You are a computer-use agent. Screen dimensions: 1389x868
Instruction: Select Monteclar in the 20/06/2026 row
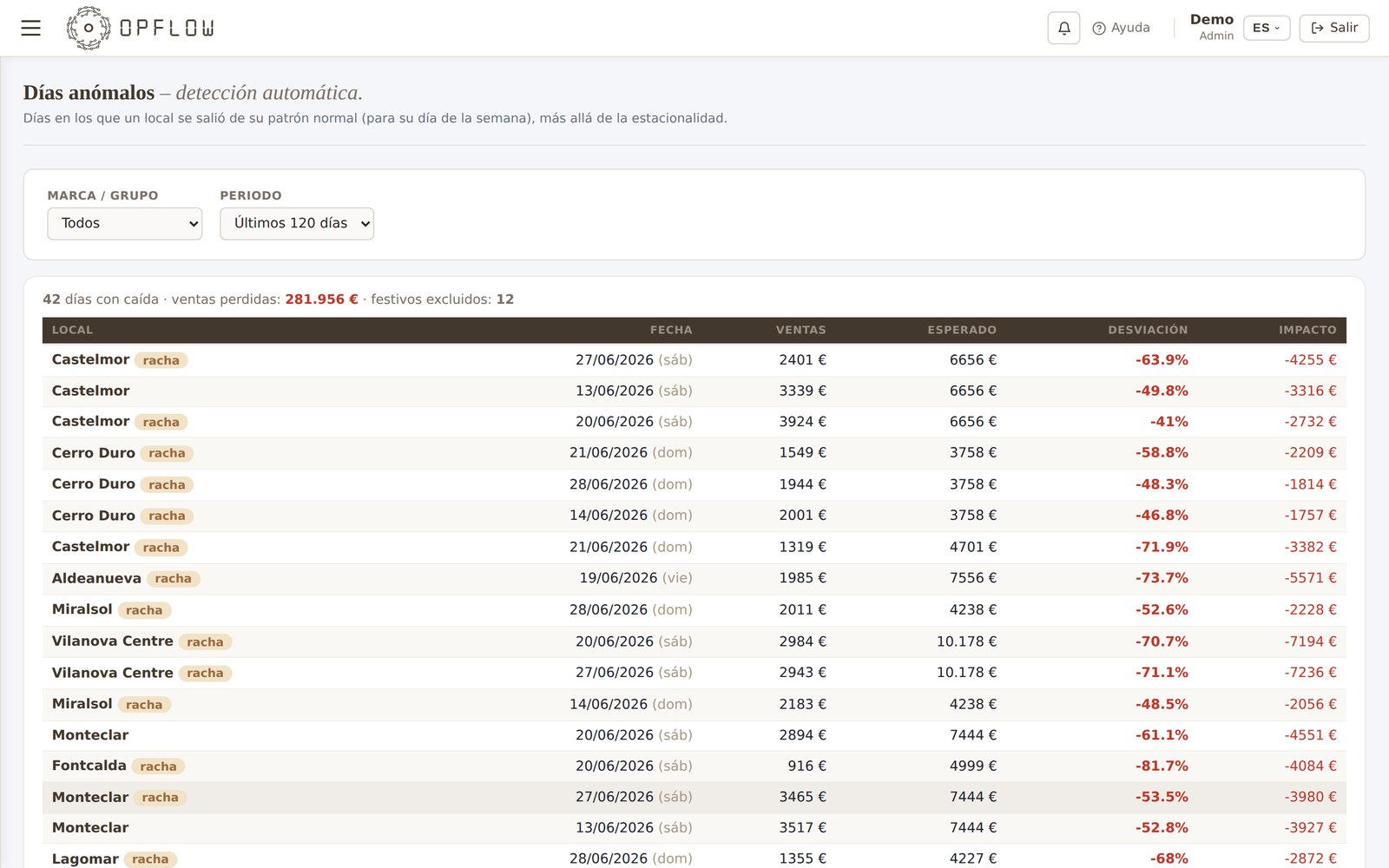(90, 735)
